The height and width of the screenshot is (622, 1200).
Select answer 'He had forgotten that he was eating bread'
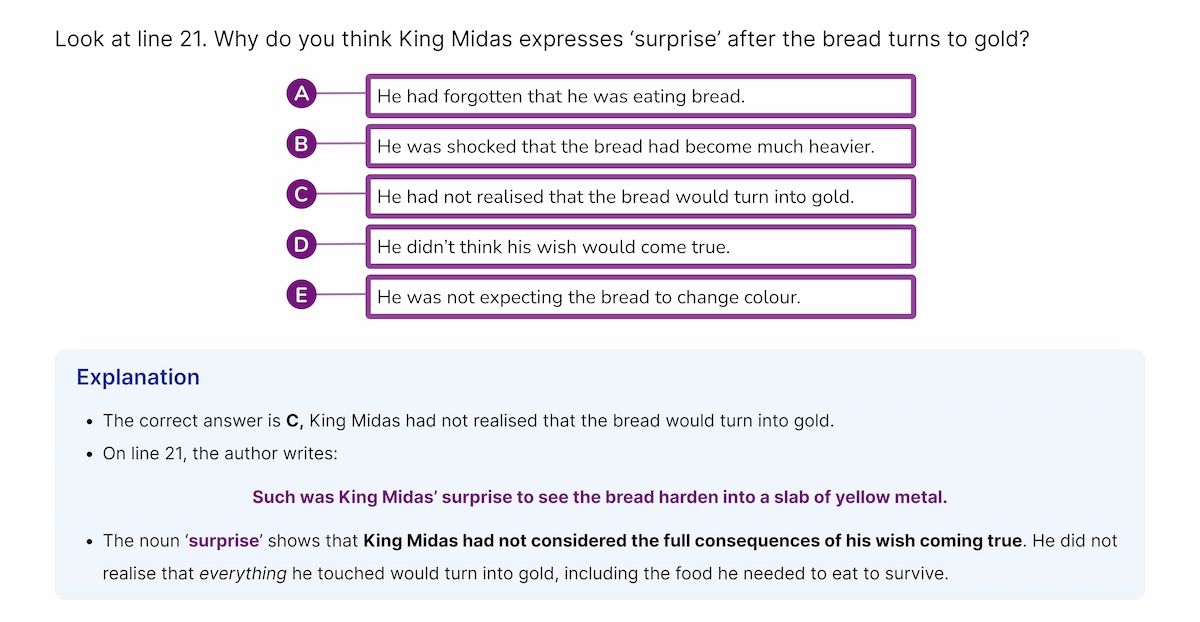pos(640,96)
